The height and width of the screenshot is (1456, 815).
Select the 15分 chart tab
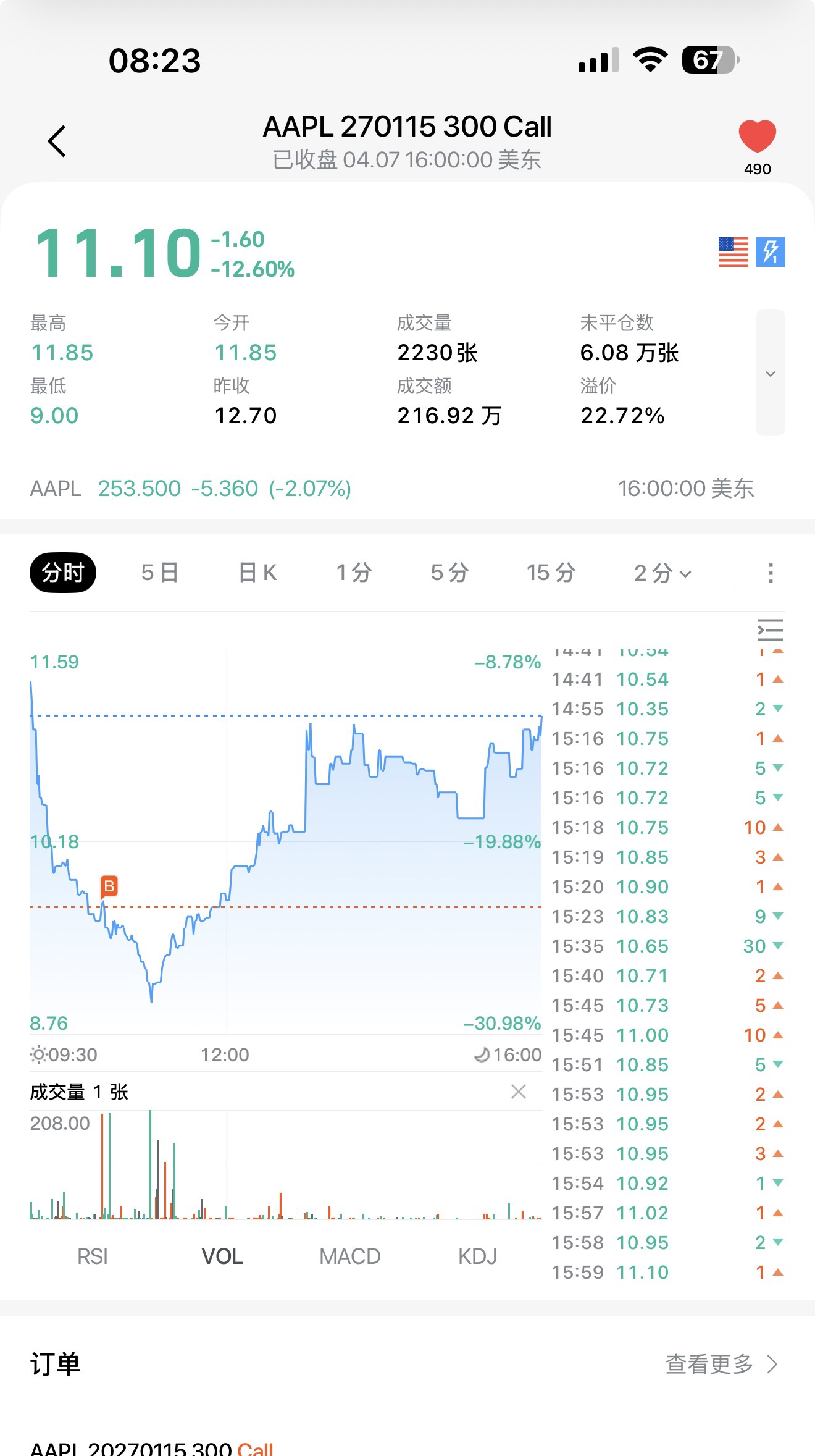(x=551, y=573)
